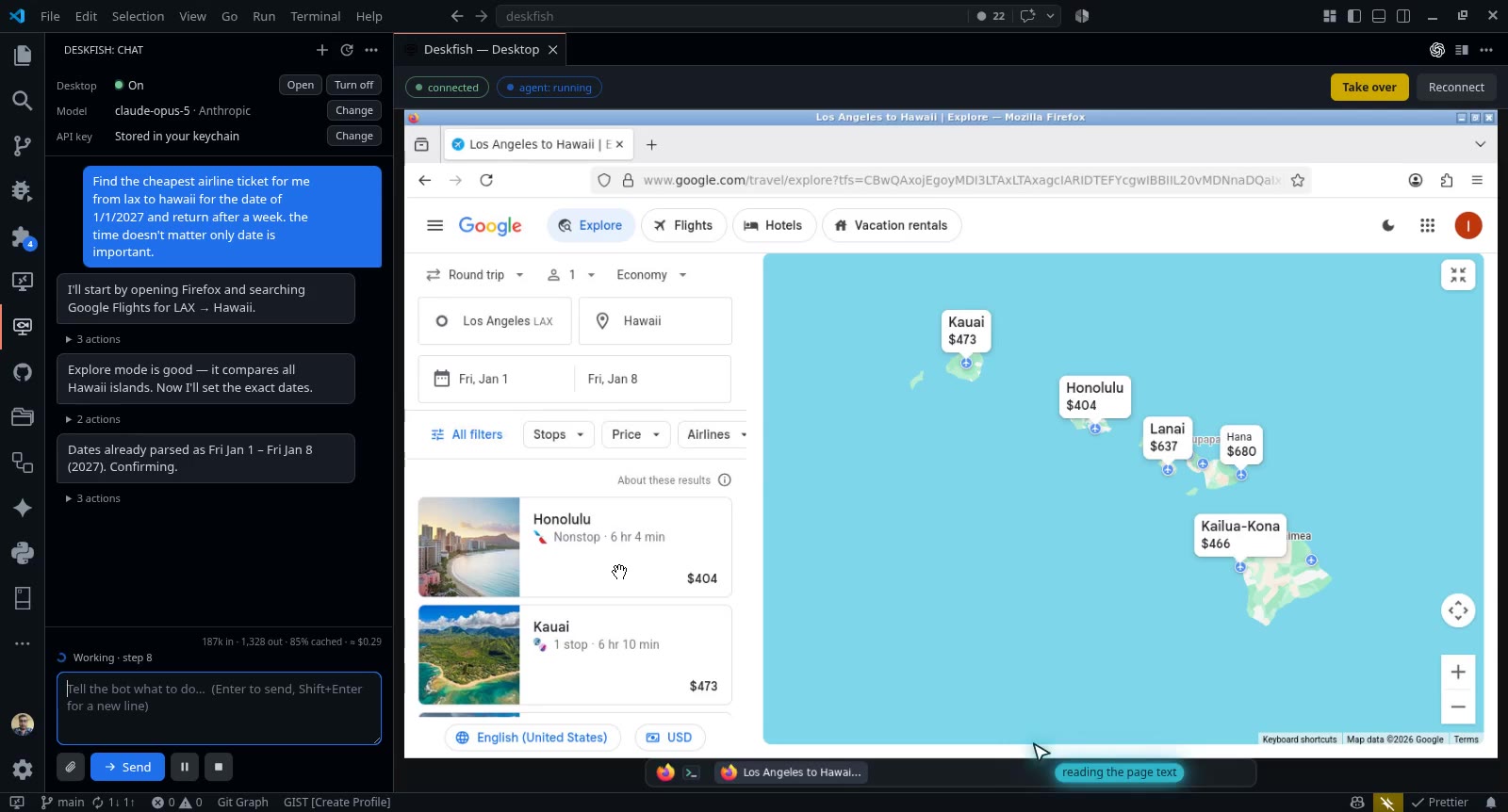The height and width of the screenshot is (812, 1508).
Task: Open All filters
Action: (467, 434)
